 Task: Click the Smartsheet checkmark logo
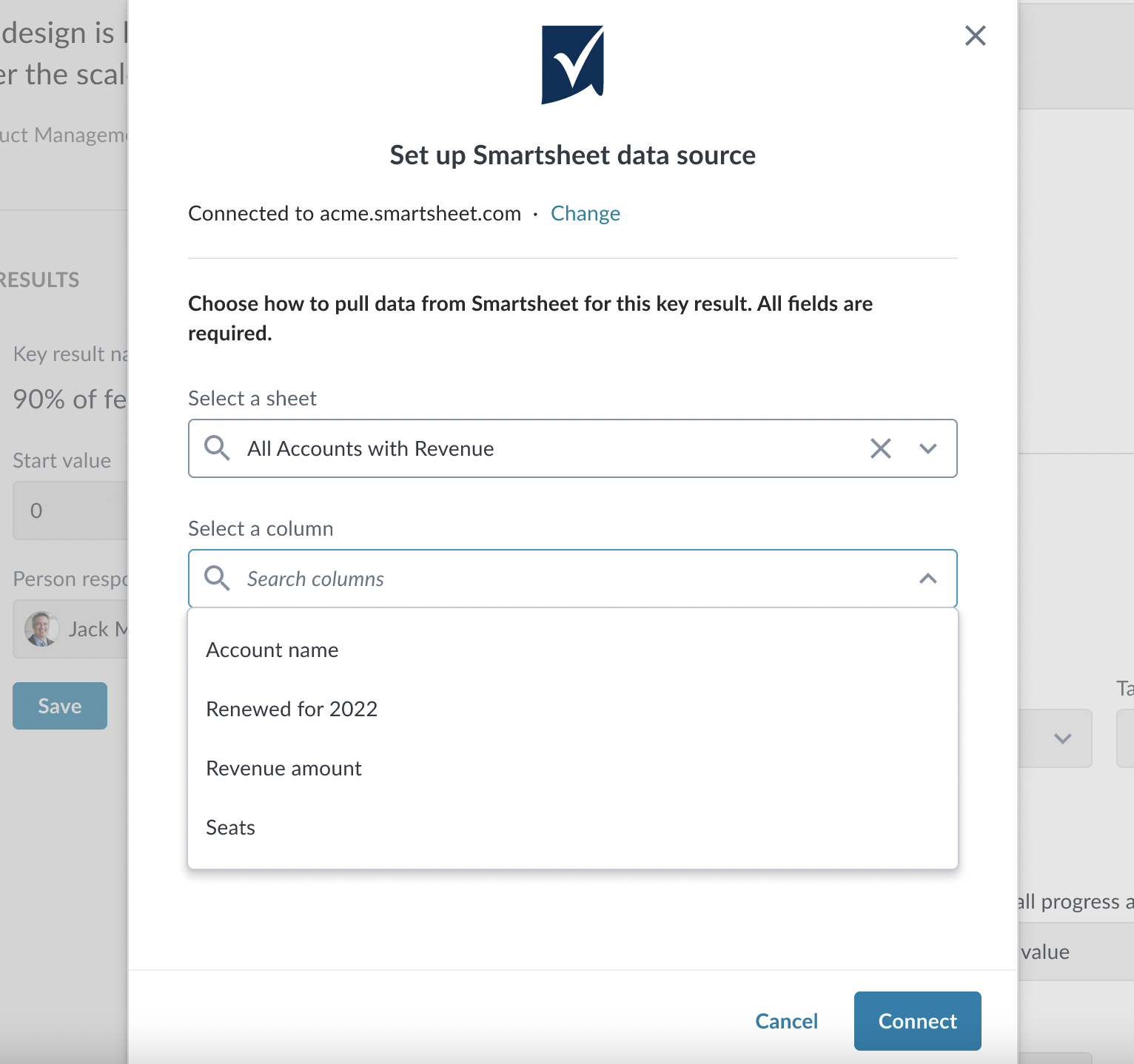(x=573, y=65)
